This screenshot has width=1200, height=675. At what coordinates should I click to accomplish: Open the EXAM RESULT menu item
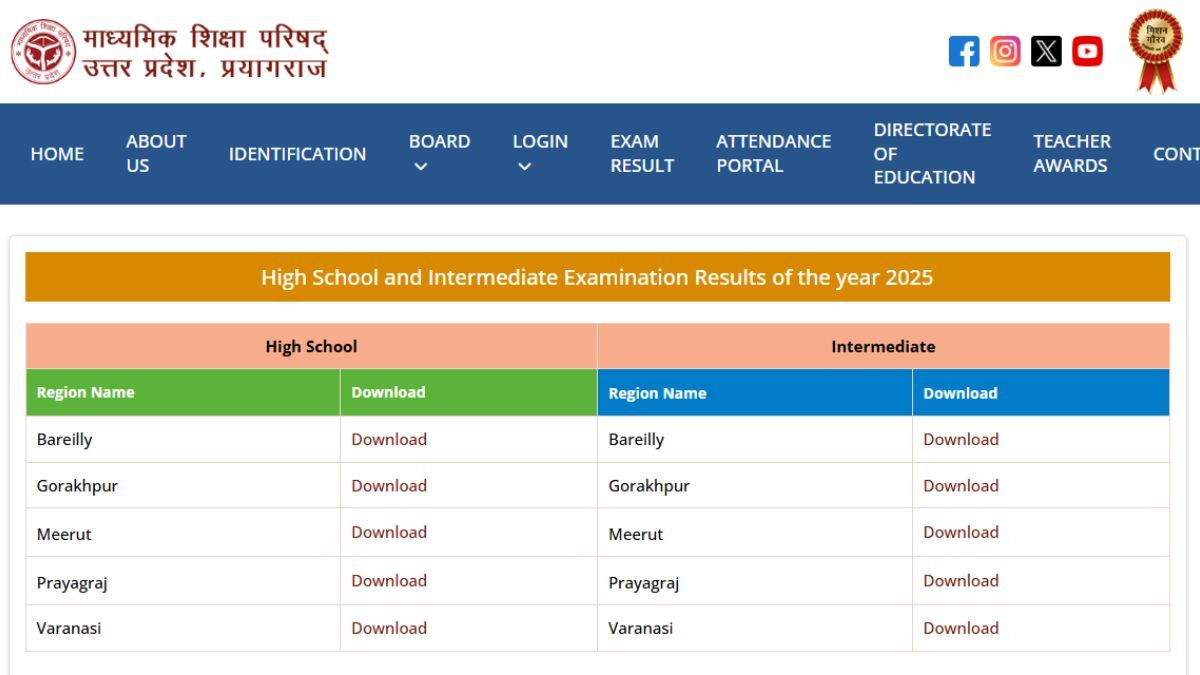641,153
